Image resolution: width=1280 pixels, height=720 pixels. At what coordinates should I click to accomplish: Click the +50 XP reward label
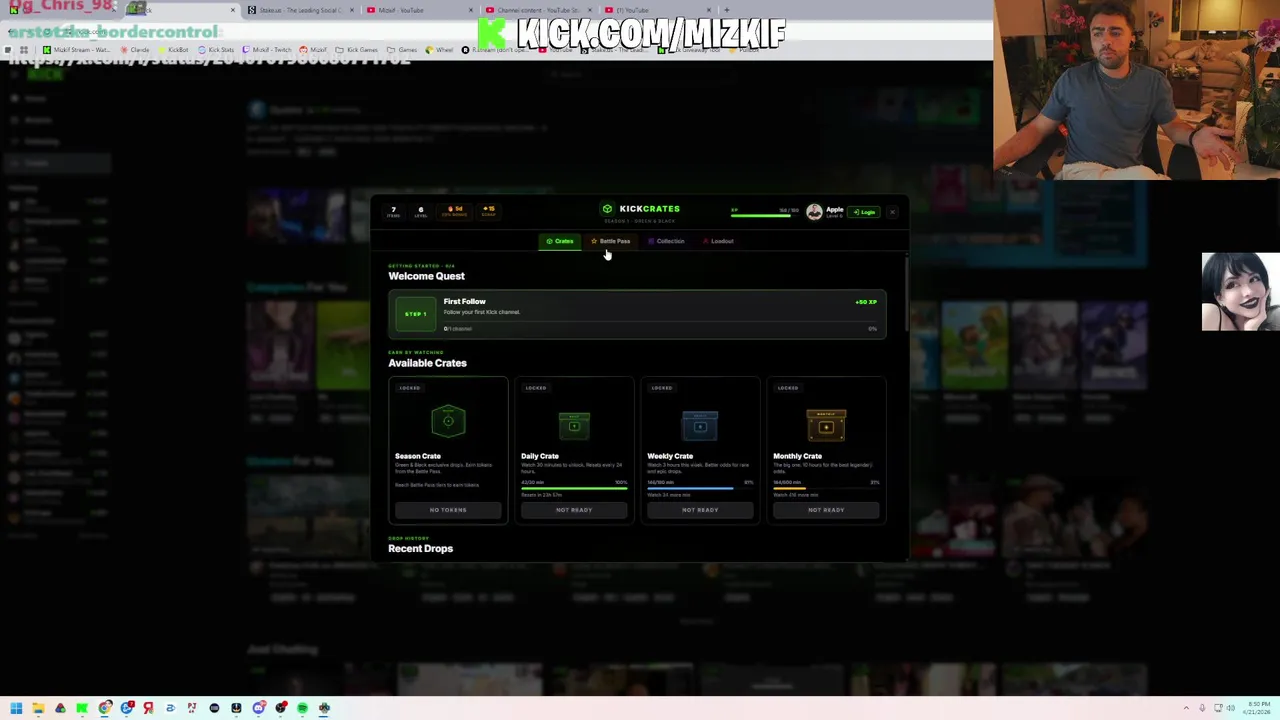pos(866,302)
